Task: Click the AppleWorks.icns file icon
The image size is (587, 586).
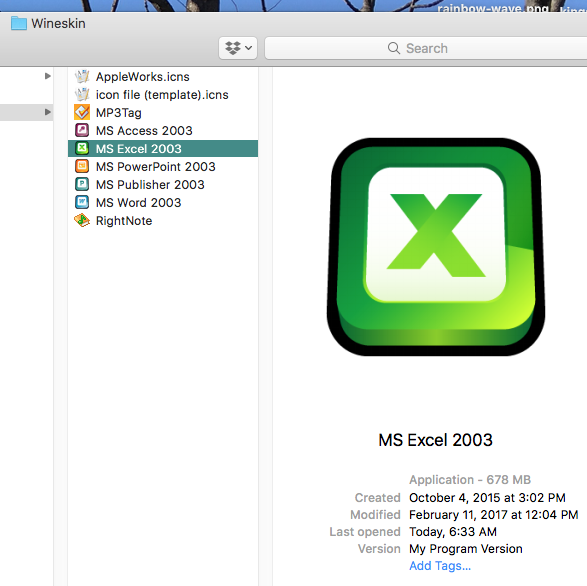Action: click(x=82, y=76)
